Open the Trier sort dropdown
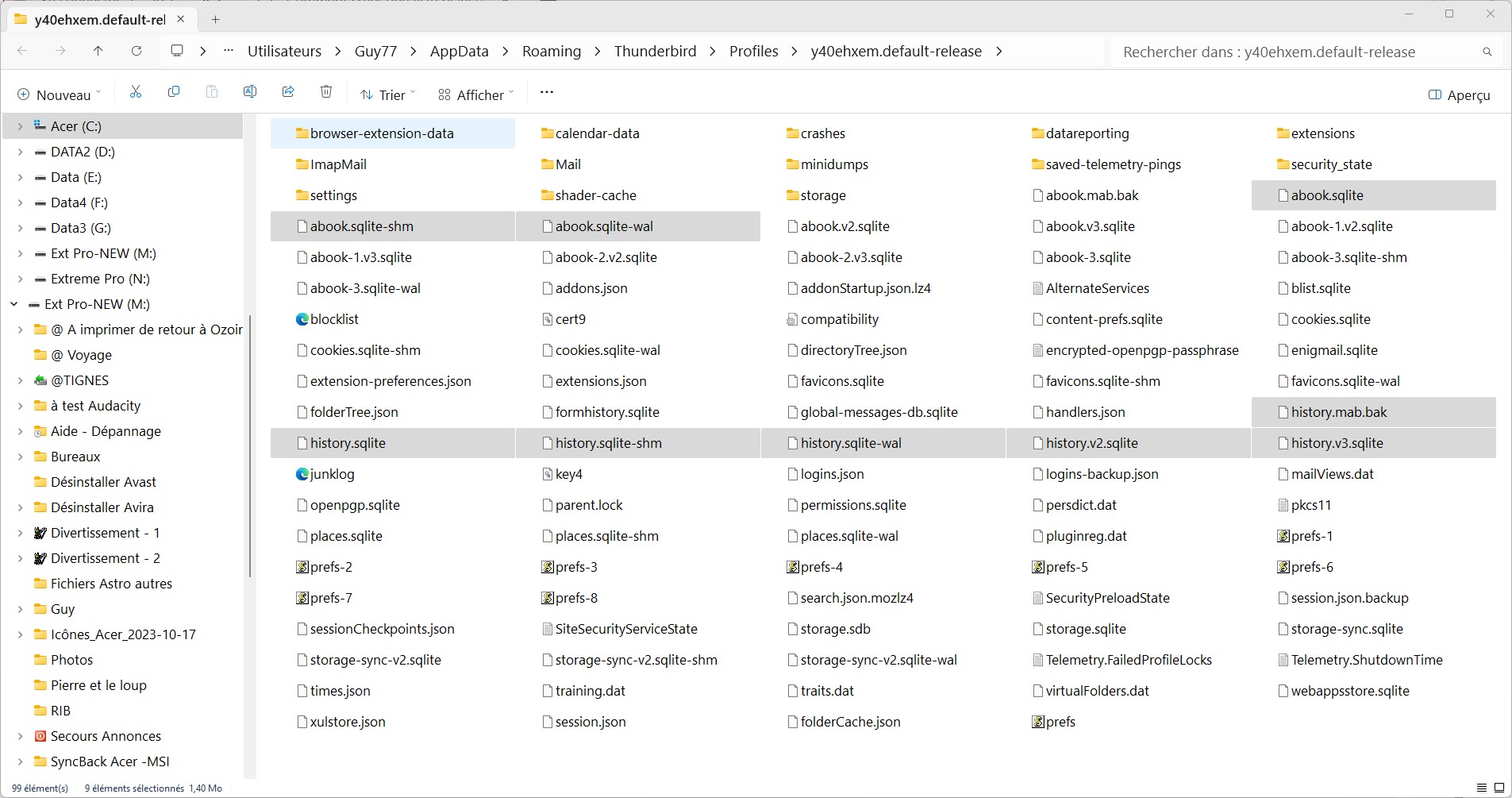The height and width of the screenshot is (798, 1512). click(x=388, y=94)
